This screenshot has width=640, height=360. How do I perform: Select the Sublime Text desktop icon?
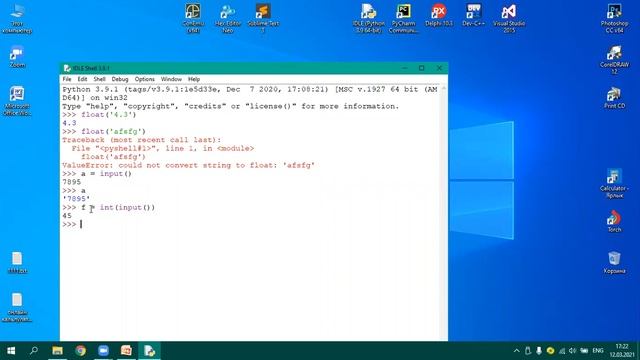263,19
